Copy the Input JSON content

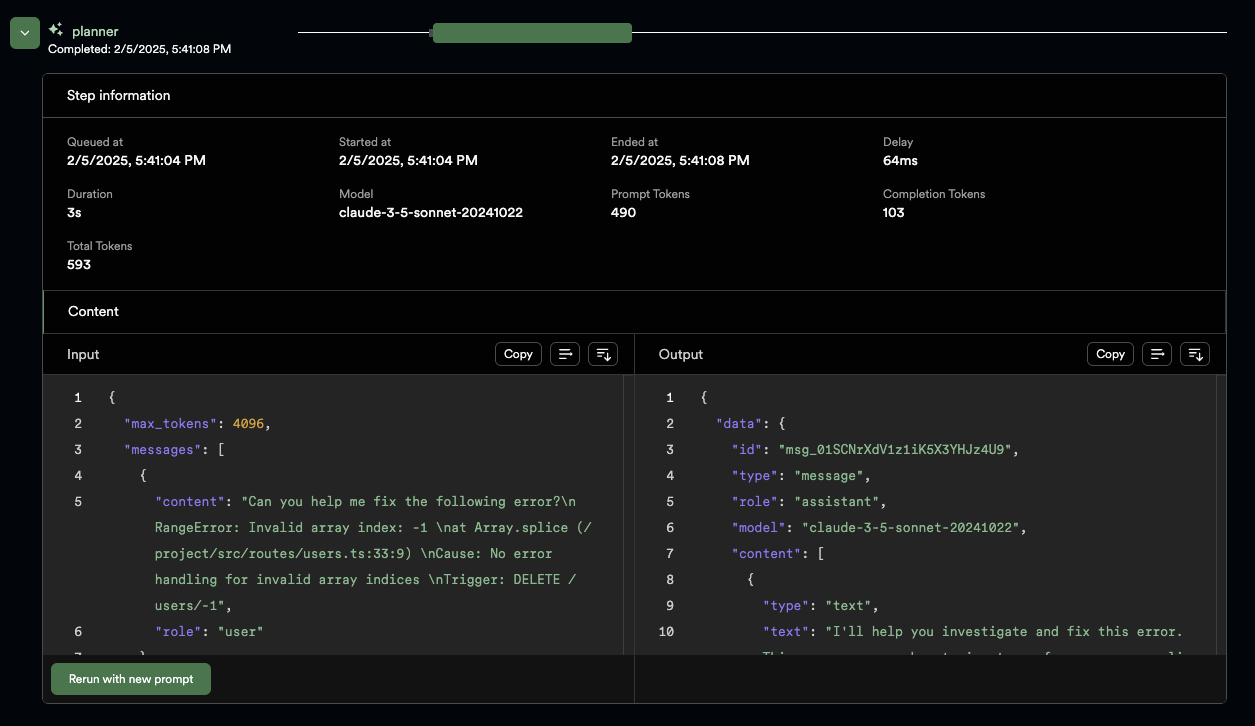(x=518, y=354)
